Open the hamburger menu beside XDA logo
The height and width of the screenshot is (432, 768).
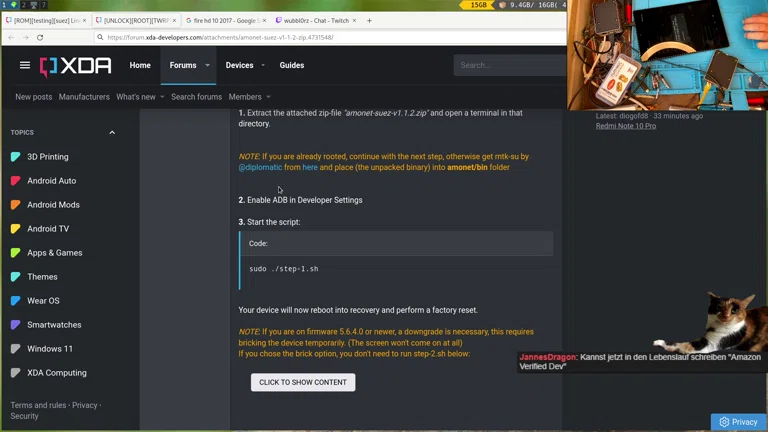coord(25,65)
